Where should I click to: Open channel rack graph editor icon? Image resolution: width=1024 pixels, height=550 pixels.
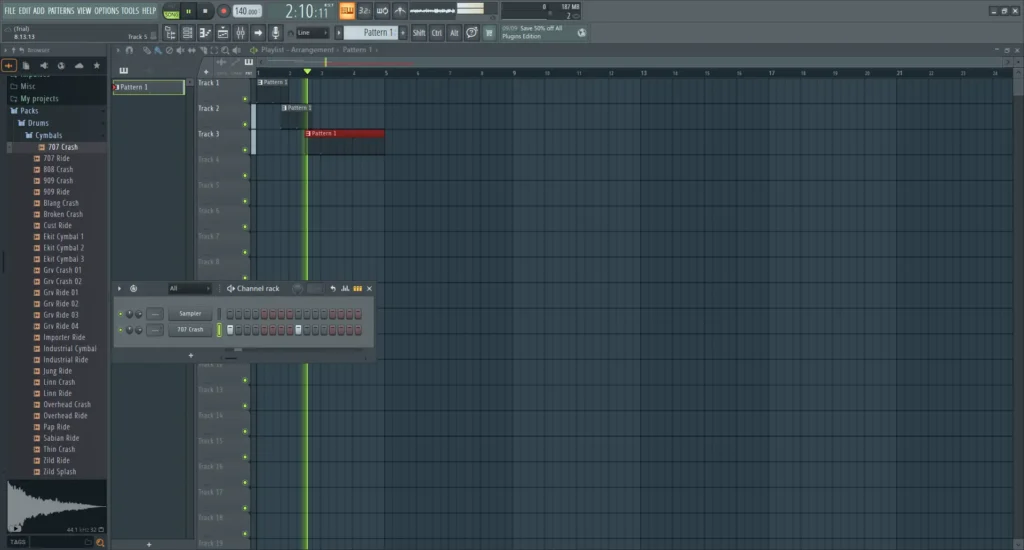345,288
